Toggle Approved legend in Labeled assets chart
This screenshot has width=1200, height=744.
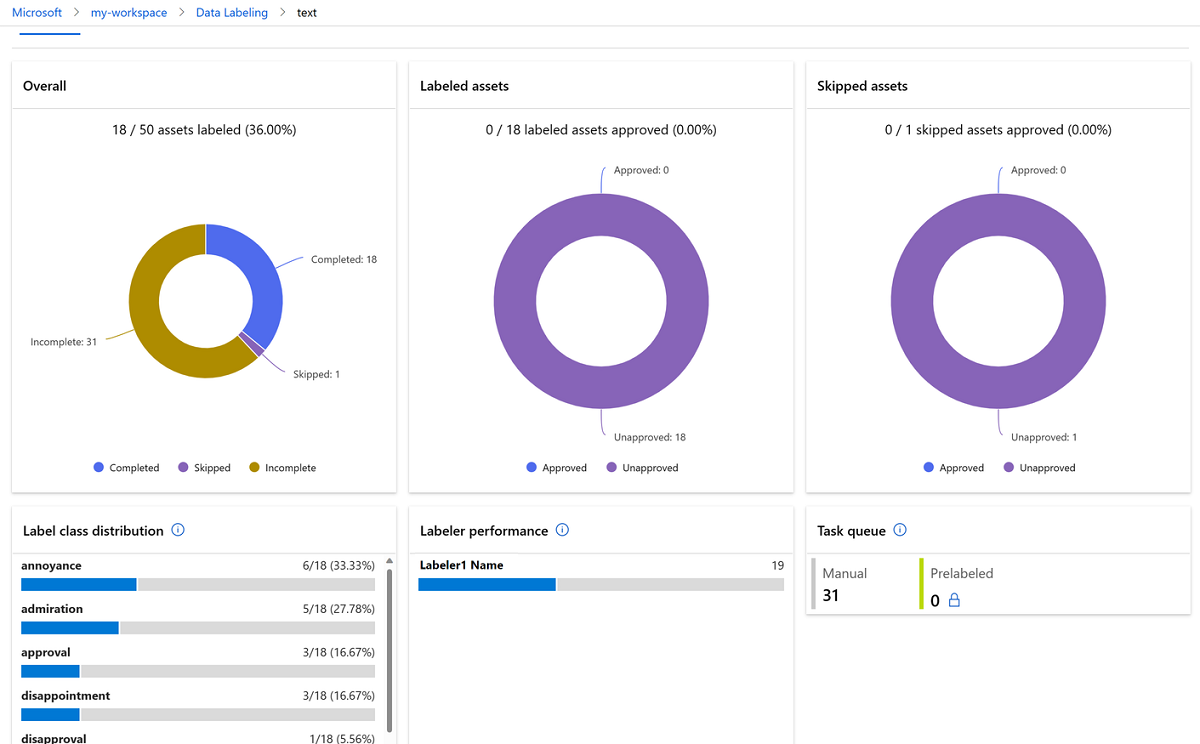click(556, 468)
